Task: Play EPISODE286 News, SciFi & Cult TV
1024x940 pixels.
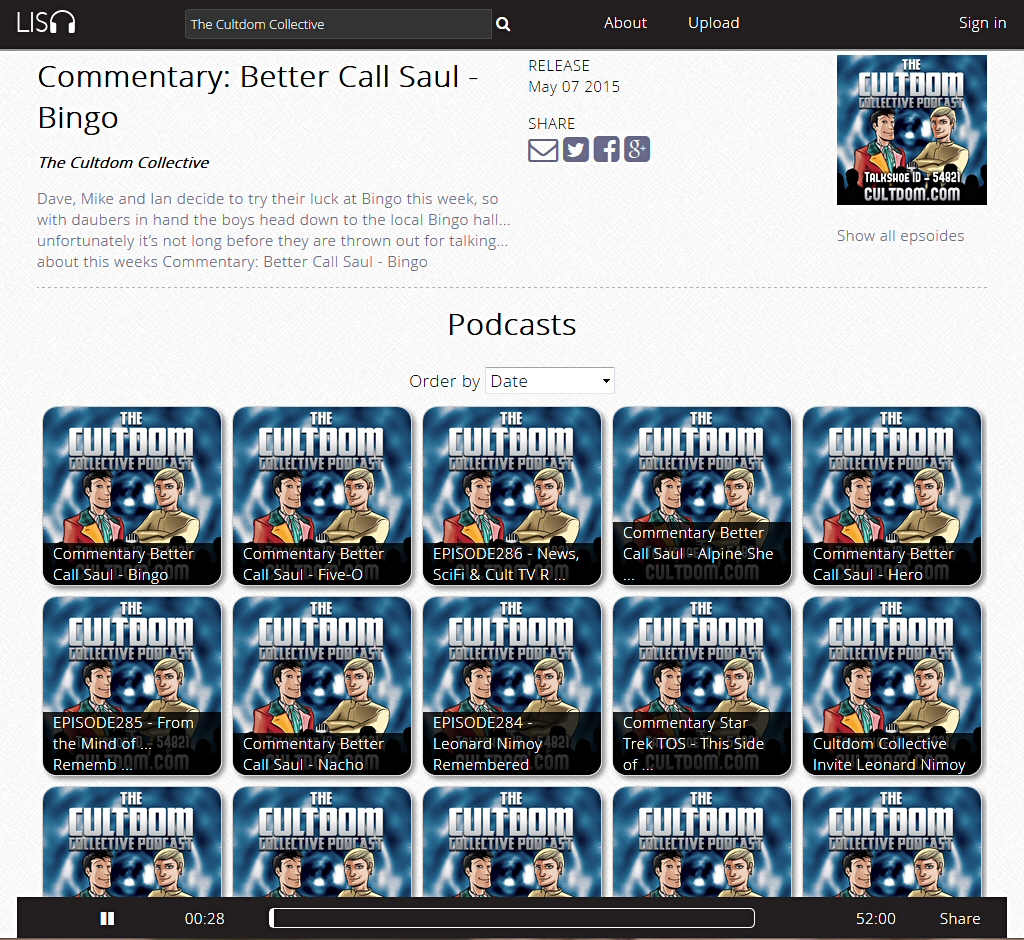Action: (x=511, y=495)
